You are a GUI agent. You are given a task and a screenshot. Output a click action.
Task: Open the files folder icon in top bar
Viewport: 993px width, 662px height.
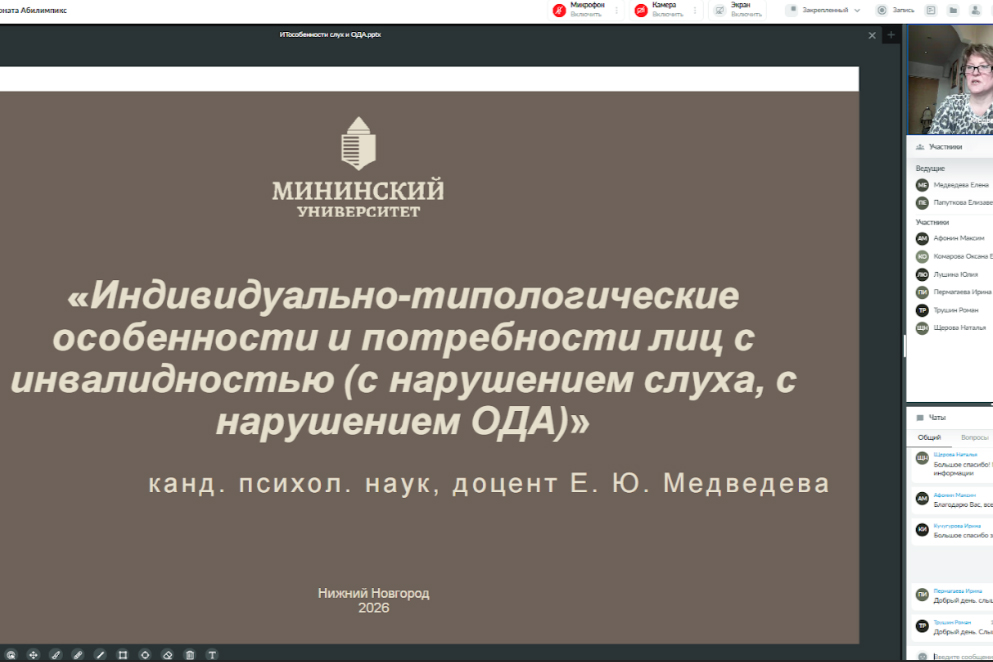coord(953,10)
